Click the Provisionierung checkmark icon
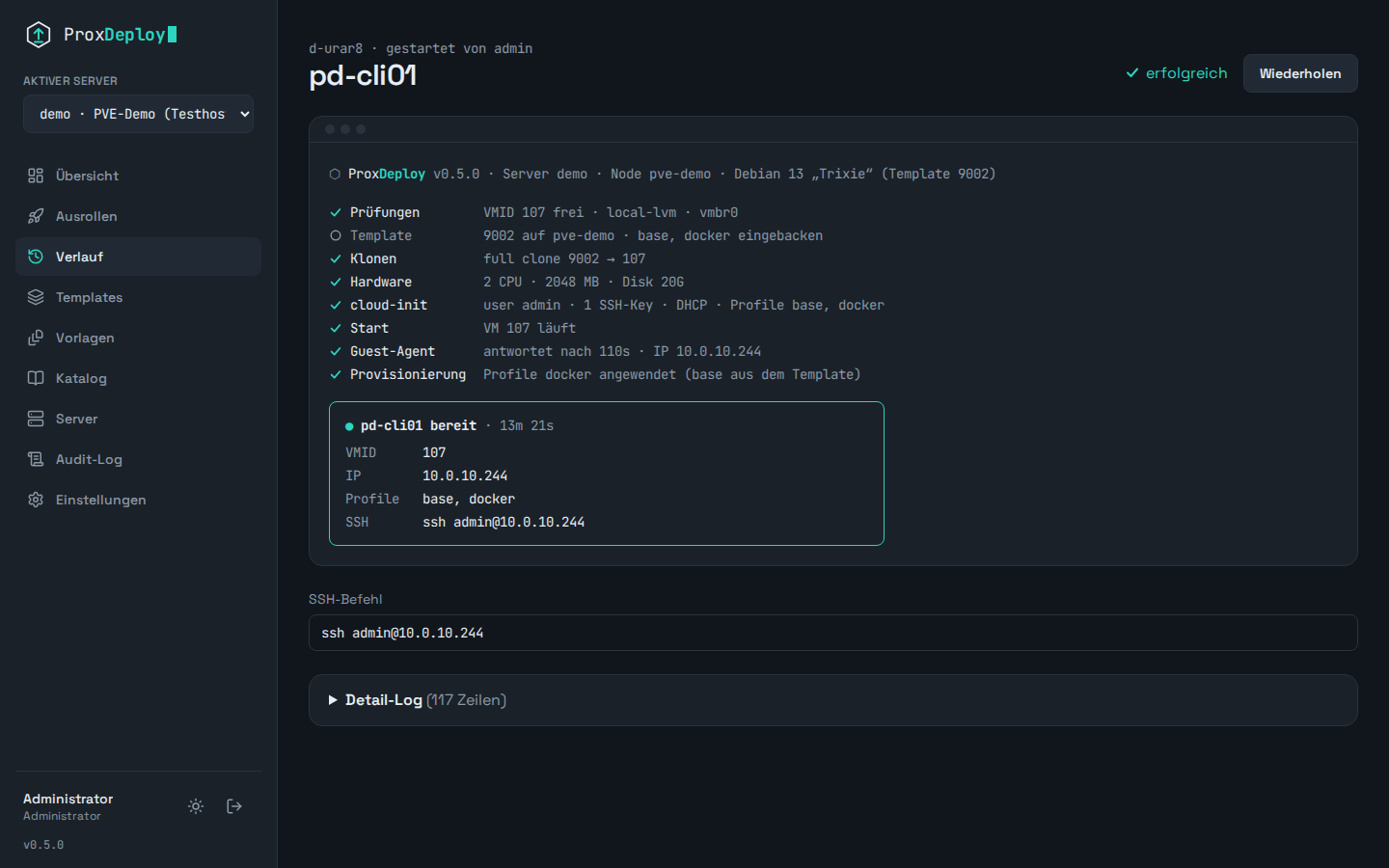The height and width of the screenshot is (868, 1389). (x=336, y=374)
